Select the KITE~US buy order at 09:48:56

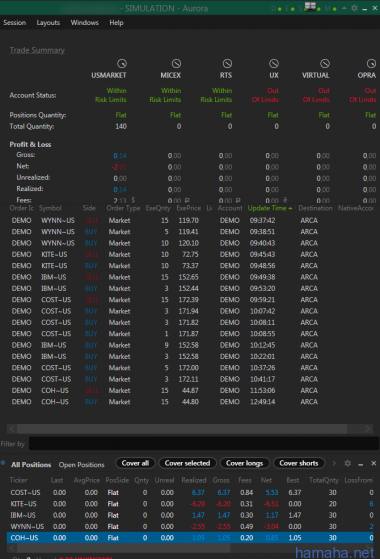click(x=190, y=266)
